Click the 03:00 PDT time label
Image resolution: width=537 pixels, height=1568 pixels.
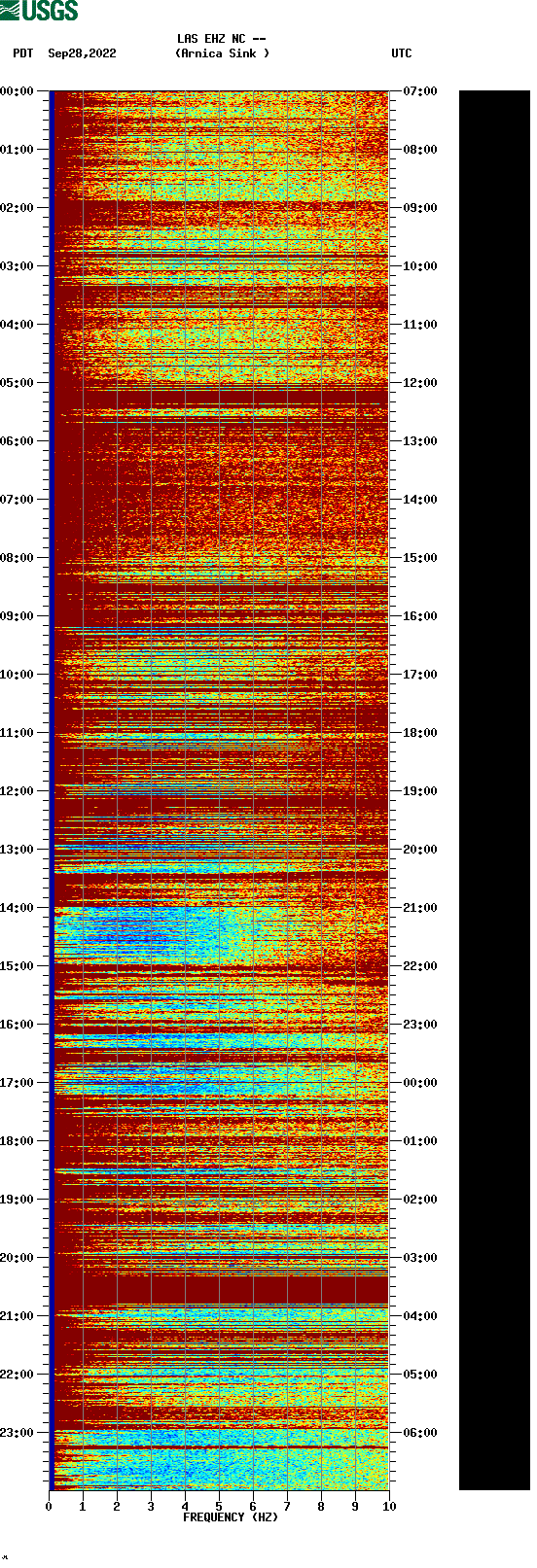(17, 266)
